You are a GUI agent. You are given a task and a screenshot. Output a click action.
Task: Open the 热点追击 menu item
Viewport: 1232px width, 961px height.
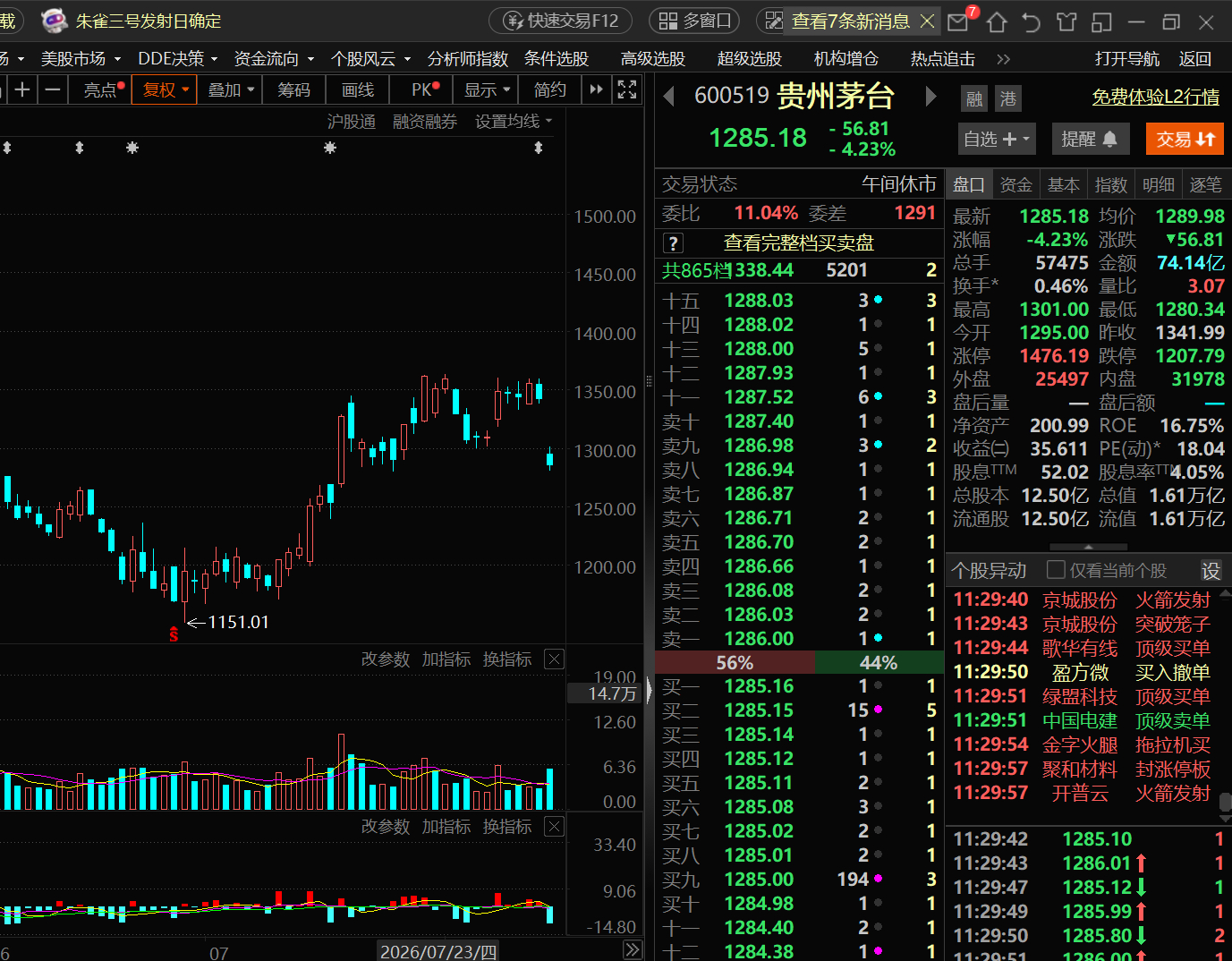coord(943,59)
